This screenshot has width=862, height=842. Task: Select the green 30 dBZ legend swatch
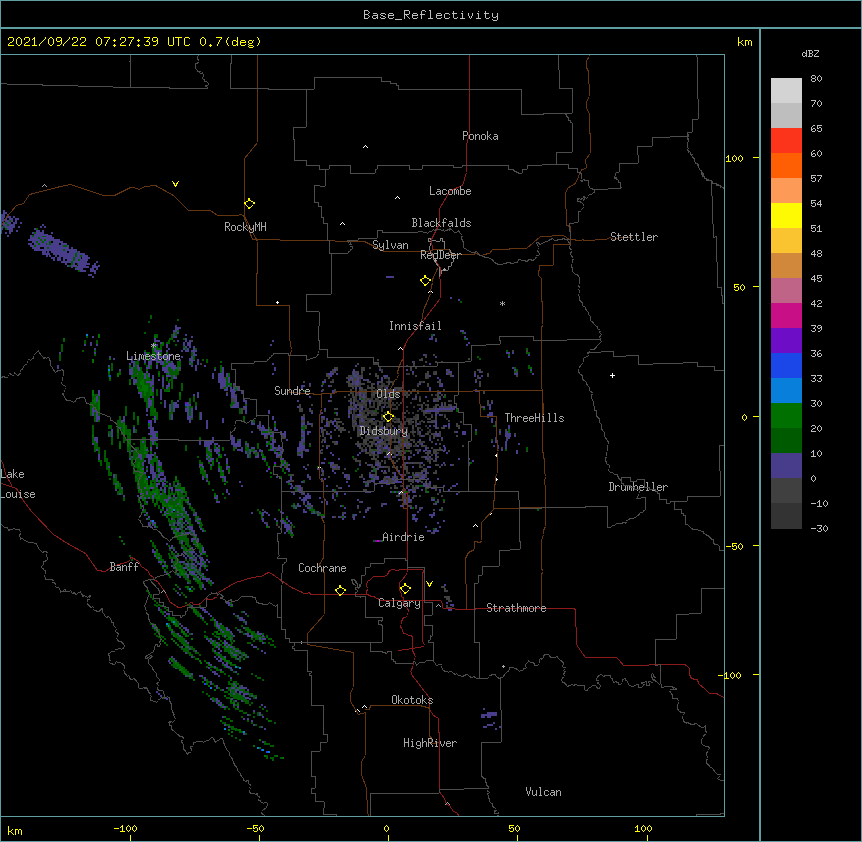(x=786, y=416)
